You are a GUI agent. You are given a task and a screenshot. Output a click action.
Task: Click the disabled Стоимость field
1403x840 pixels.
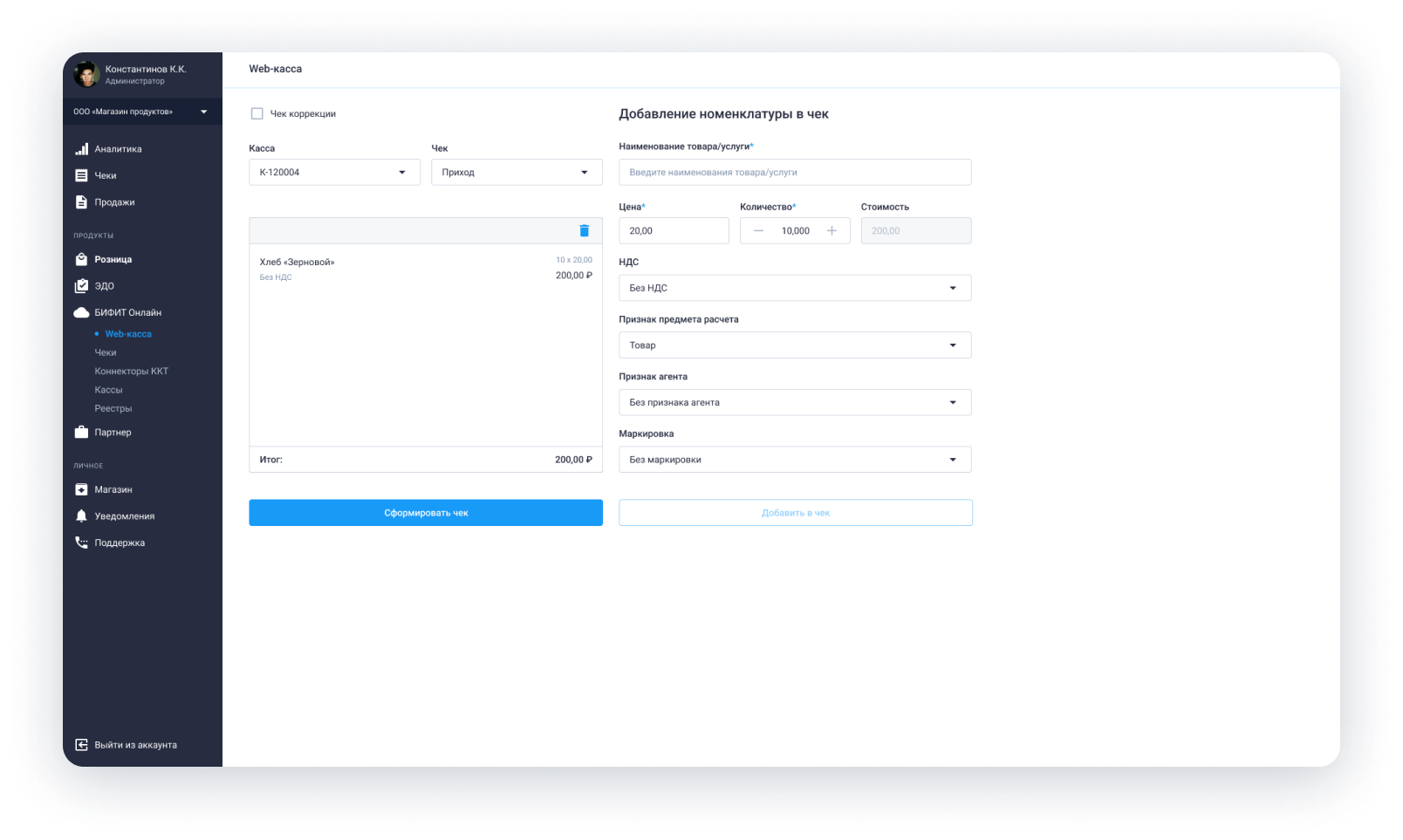click(916, 231)
